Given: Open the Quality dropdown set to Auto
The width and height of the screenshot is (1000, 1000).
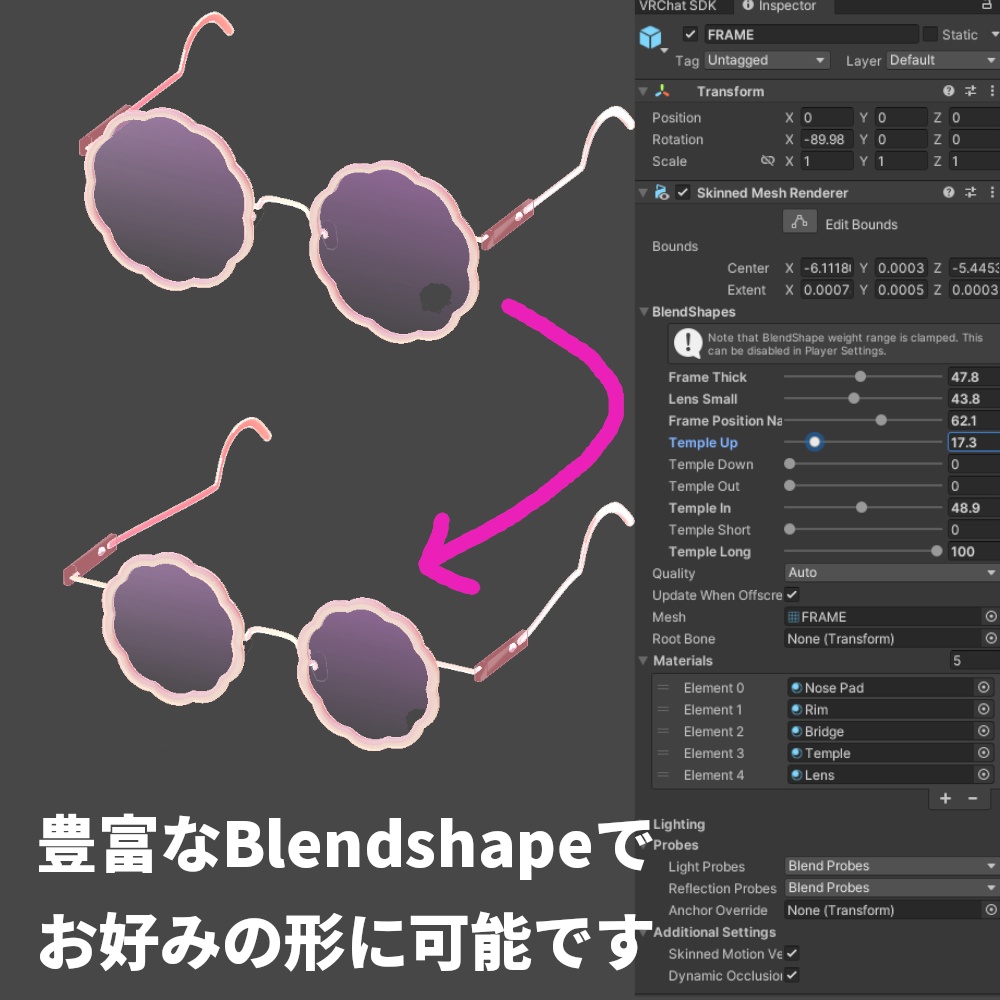Looking at the screenshot, I should click(x=892, y=572).
